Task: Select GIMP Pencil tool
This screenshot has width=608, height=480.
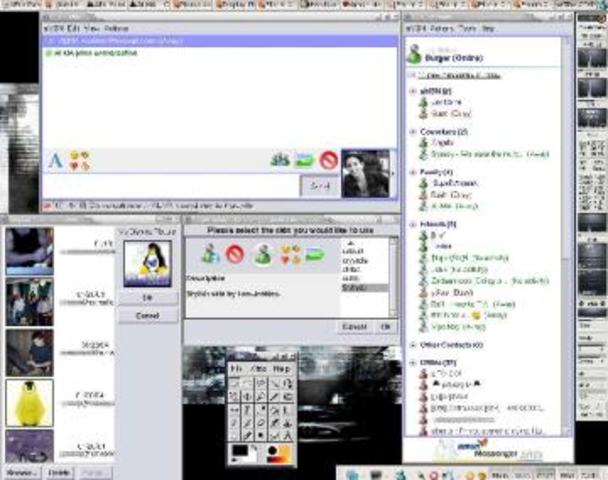Action: click(x=235, y=423)
